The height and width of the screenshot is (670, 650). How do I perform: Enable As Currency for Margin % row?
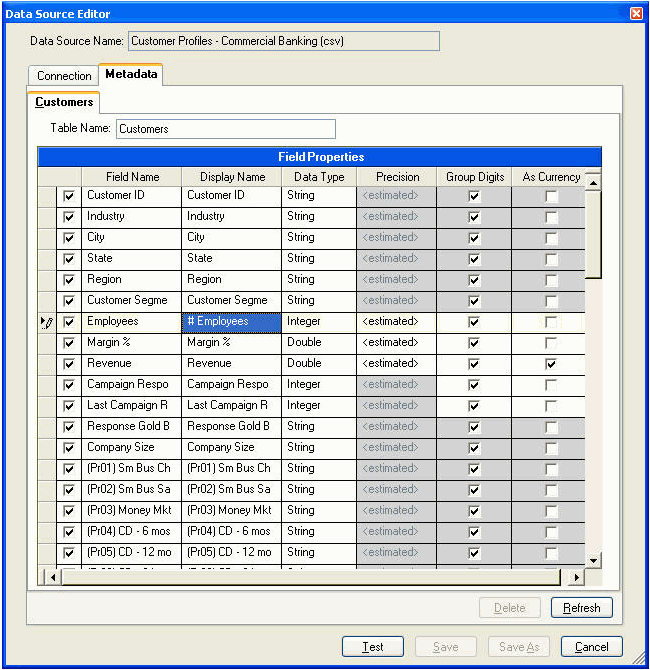[551, 343]
